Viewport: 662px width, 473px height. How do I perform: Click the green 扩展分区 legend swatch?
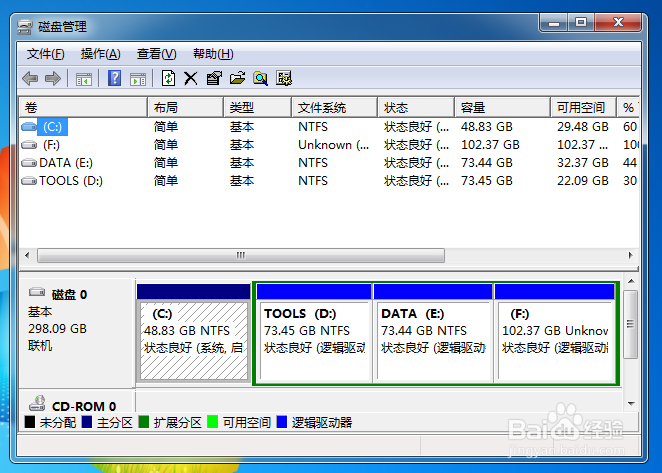[144, 422]
